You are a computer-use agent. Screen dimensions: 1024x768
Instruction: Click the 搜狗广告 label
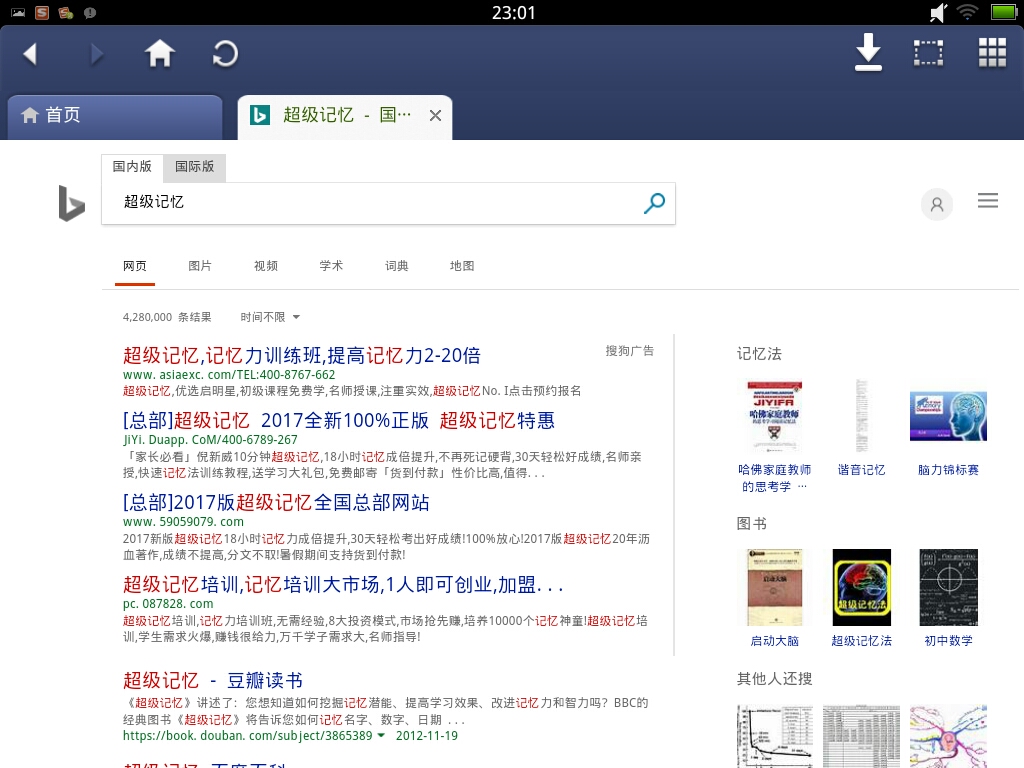click(x=629, y=351)
